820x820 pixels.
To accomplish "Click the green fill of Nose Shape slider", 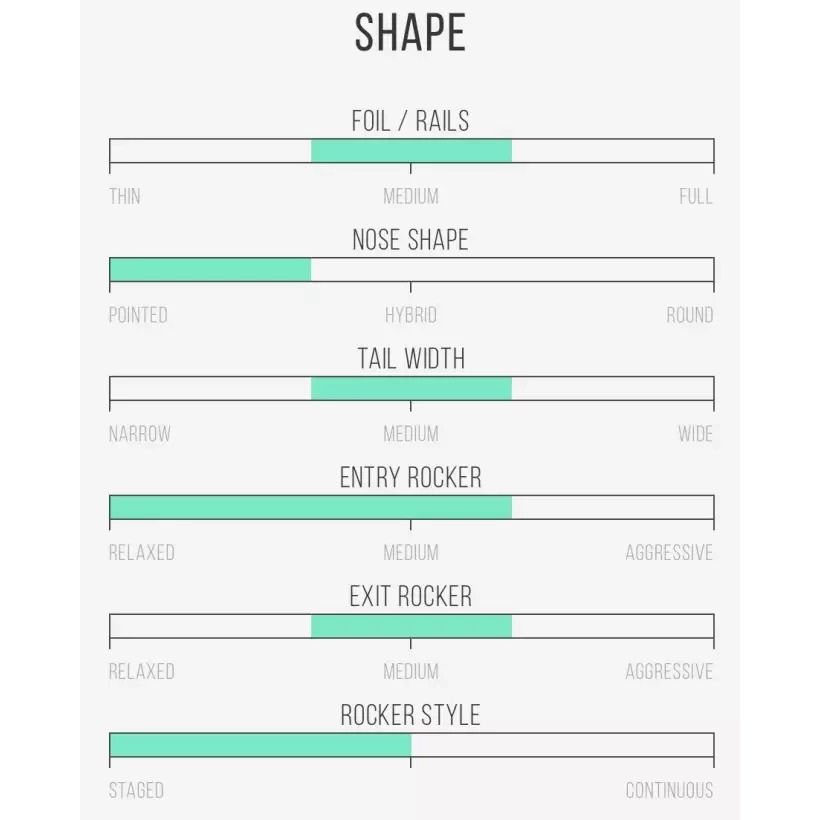I will pyautogui.click(x=210, y=270).
